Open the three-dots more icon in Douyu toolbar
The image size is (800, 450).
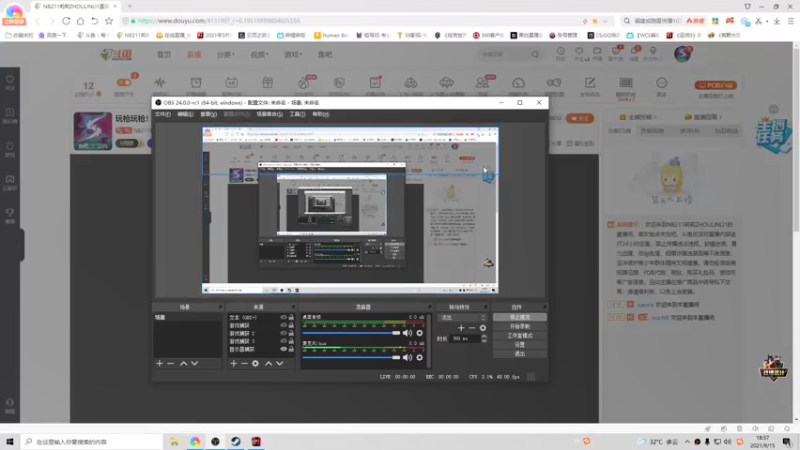[x=662, y=83]
